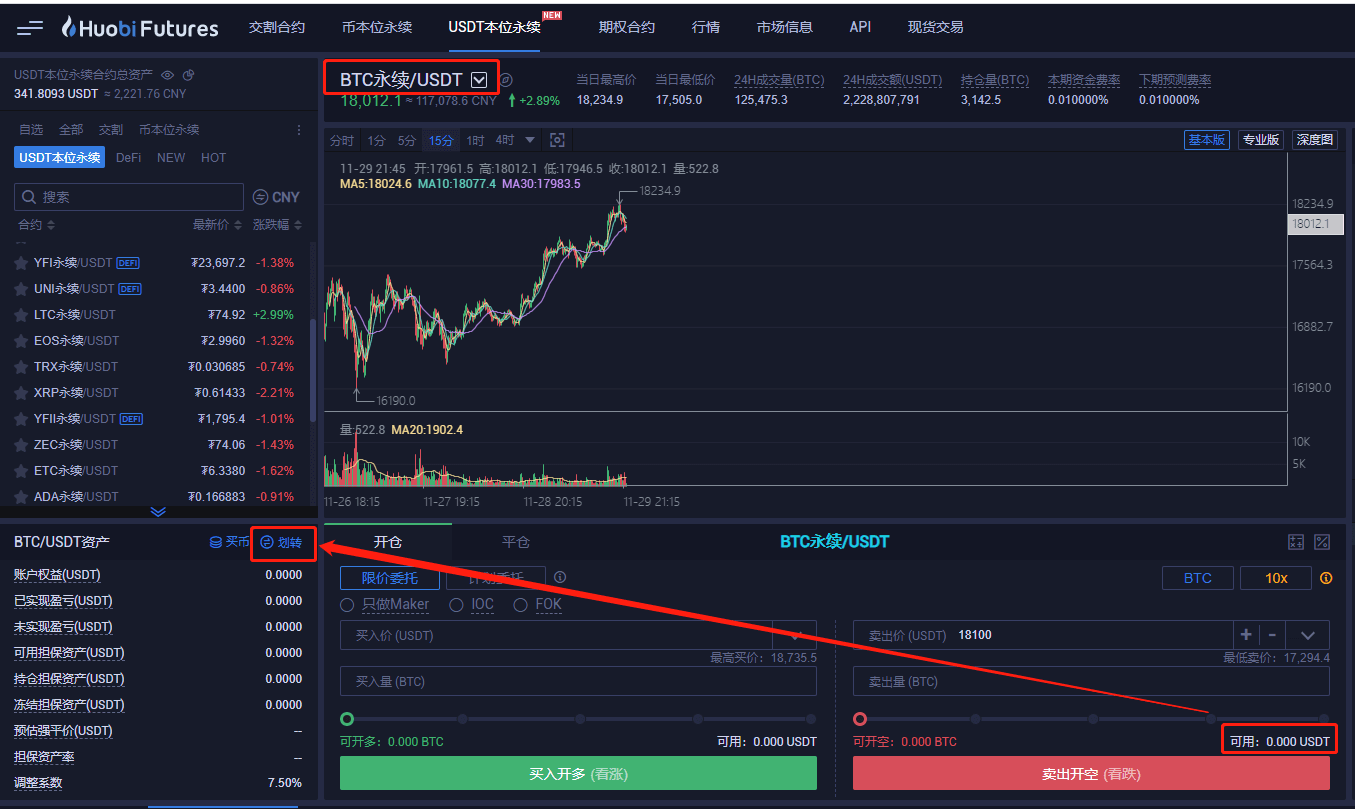Screen dimensions: 1355x809
Task: Open the percent fee icon in order panel
Action: (1322, 542)
